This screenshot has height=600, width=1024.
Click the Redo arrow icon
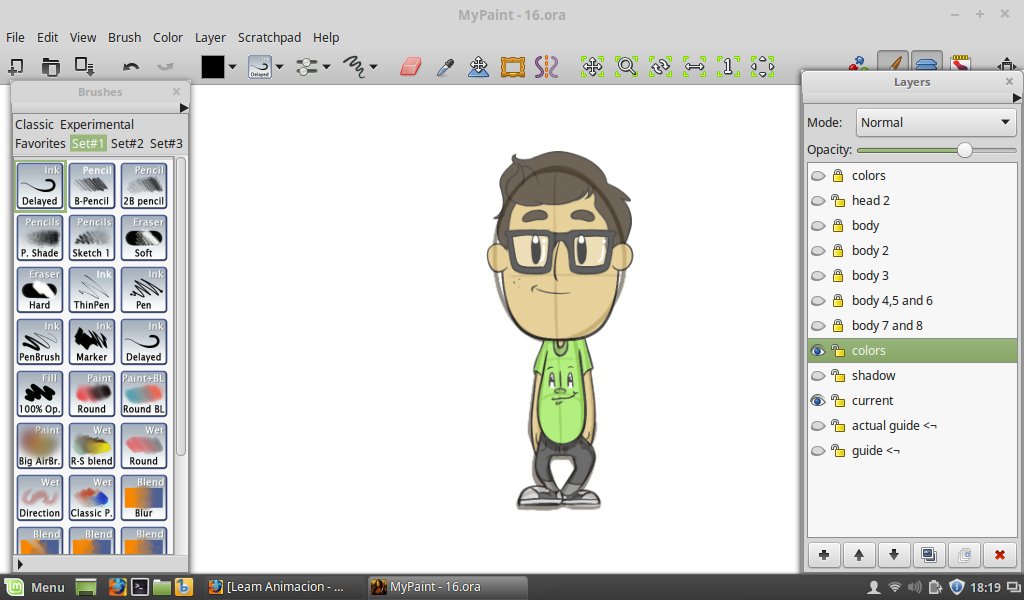(x=165, y=66)
